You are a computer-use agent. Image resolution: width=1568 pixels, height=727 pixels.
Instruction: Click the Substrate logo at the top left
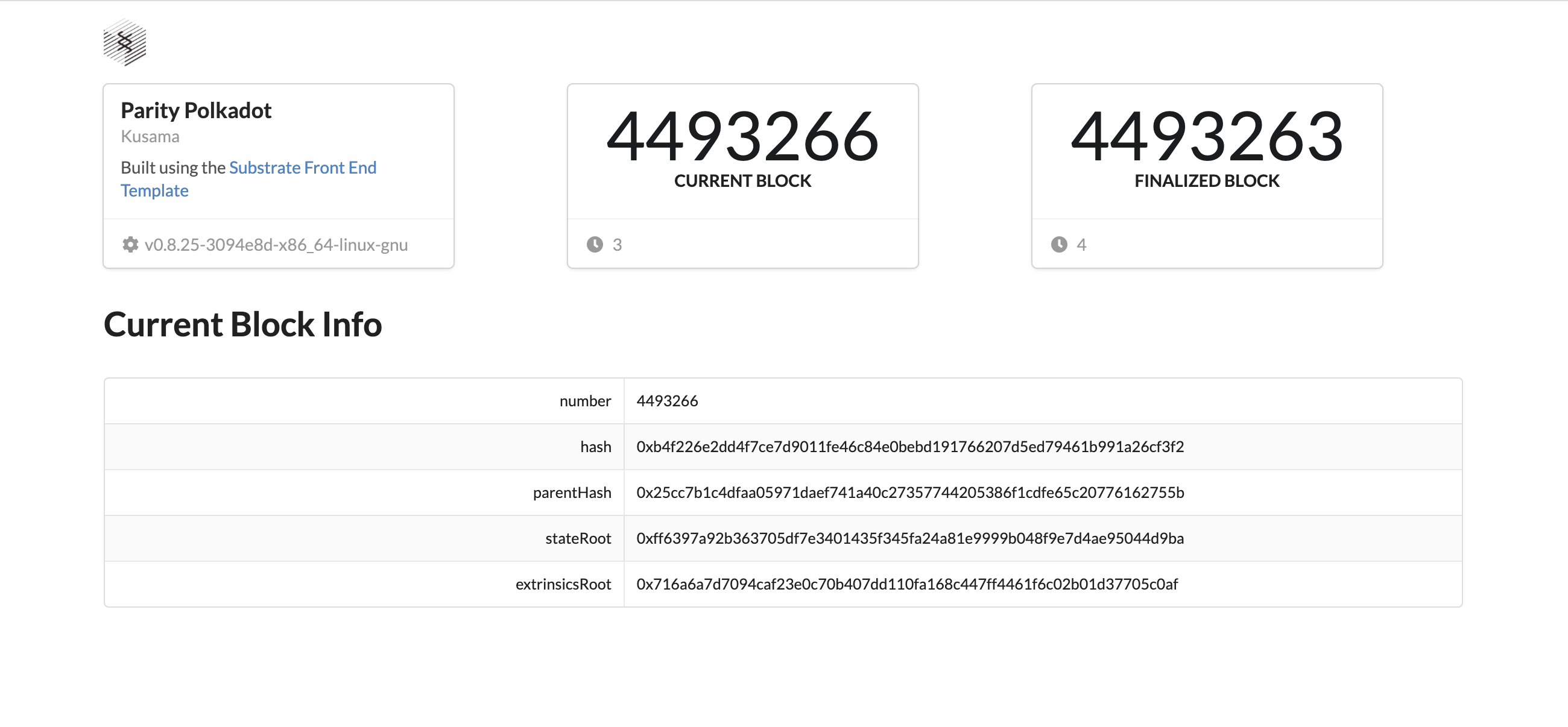click(124, 43)
